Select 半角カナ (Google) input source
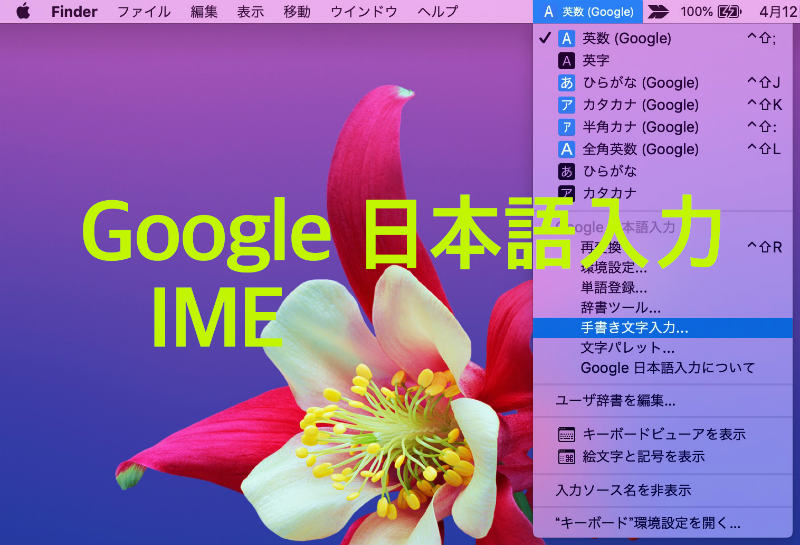This screenshot has height=545, width=800. point(663,127)
